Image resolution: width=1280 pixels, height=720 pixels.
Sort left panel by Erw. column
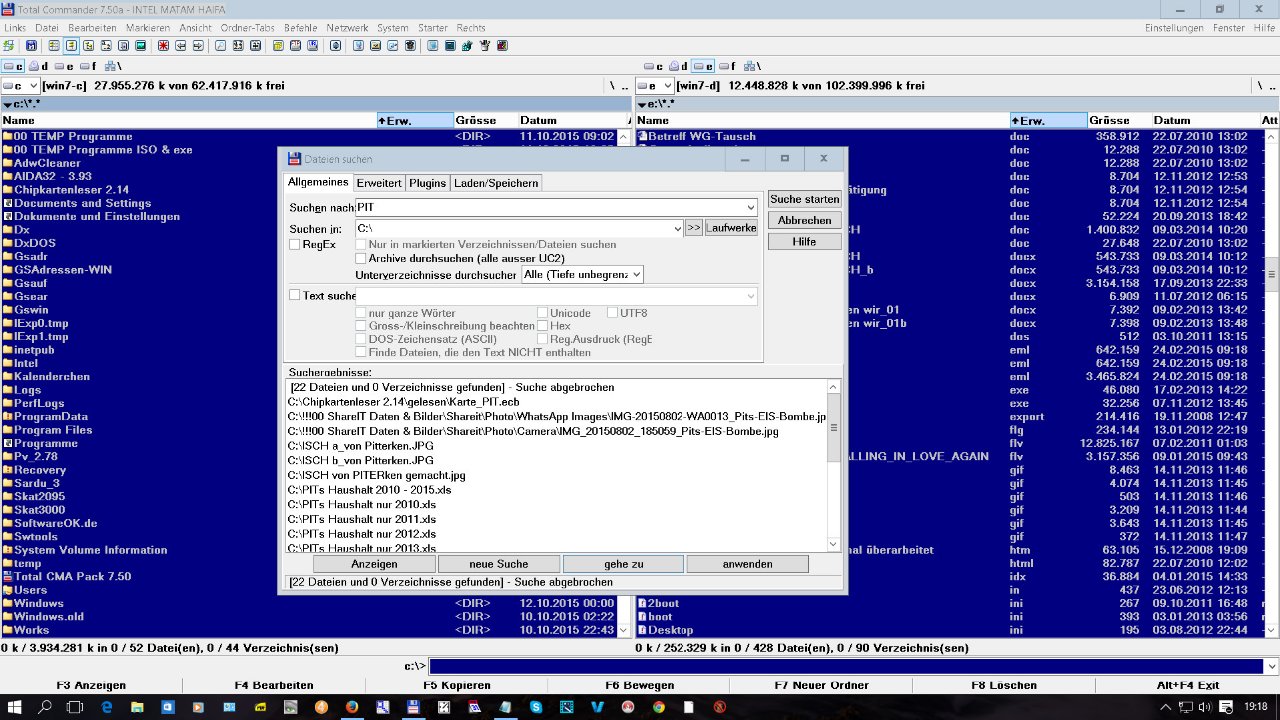[x=414, y=120]
